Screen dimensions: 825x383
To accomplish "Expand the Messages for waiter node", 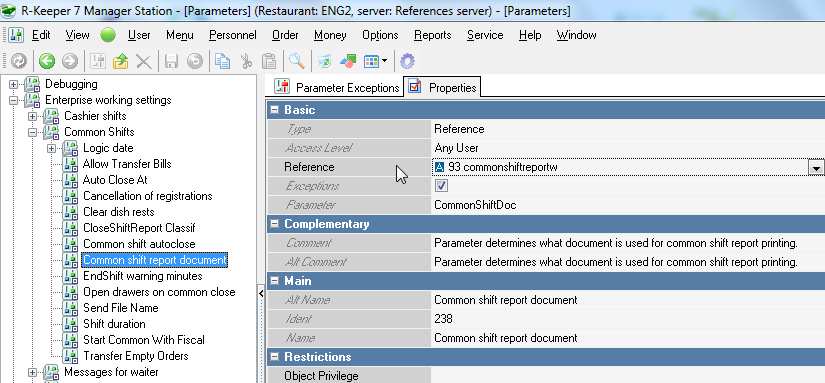I will tap(33, 372).
